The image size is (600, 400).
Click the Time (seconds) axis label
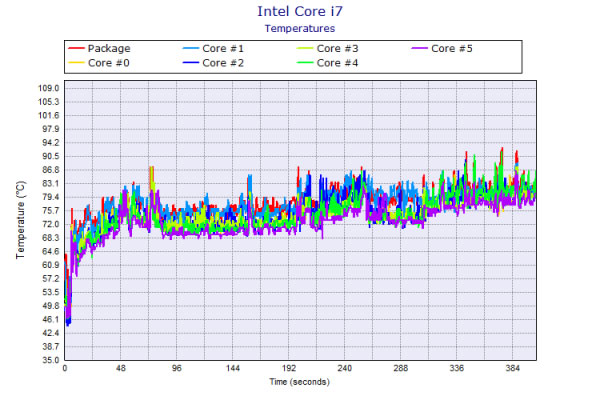[x=300, y=382]
